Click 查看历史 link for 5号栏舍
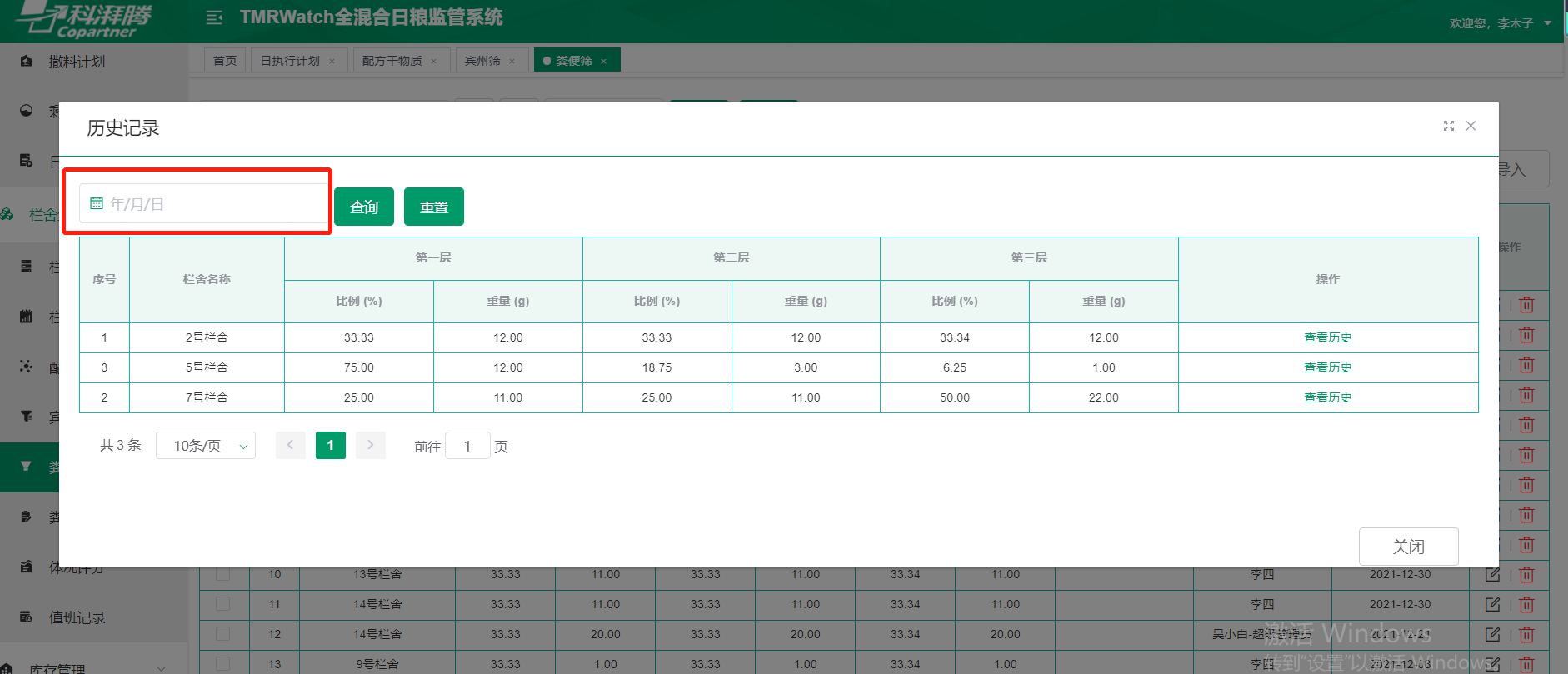Screen dimensions: 1568x674 pos(1327,367)
